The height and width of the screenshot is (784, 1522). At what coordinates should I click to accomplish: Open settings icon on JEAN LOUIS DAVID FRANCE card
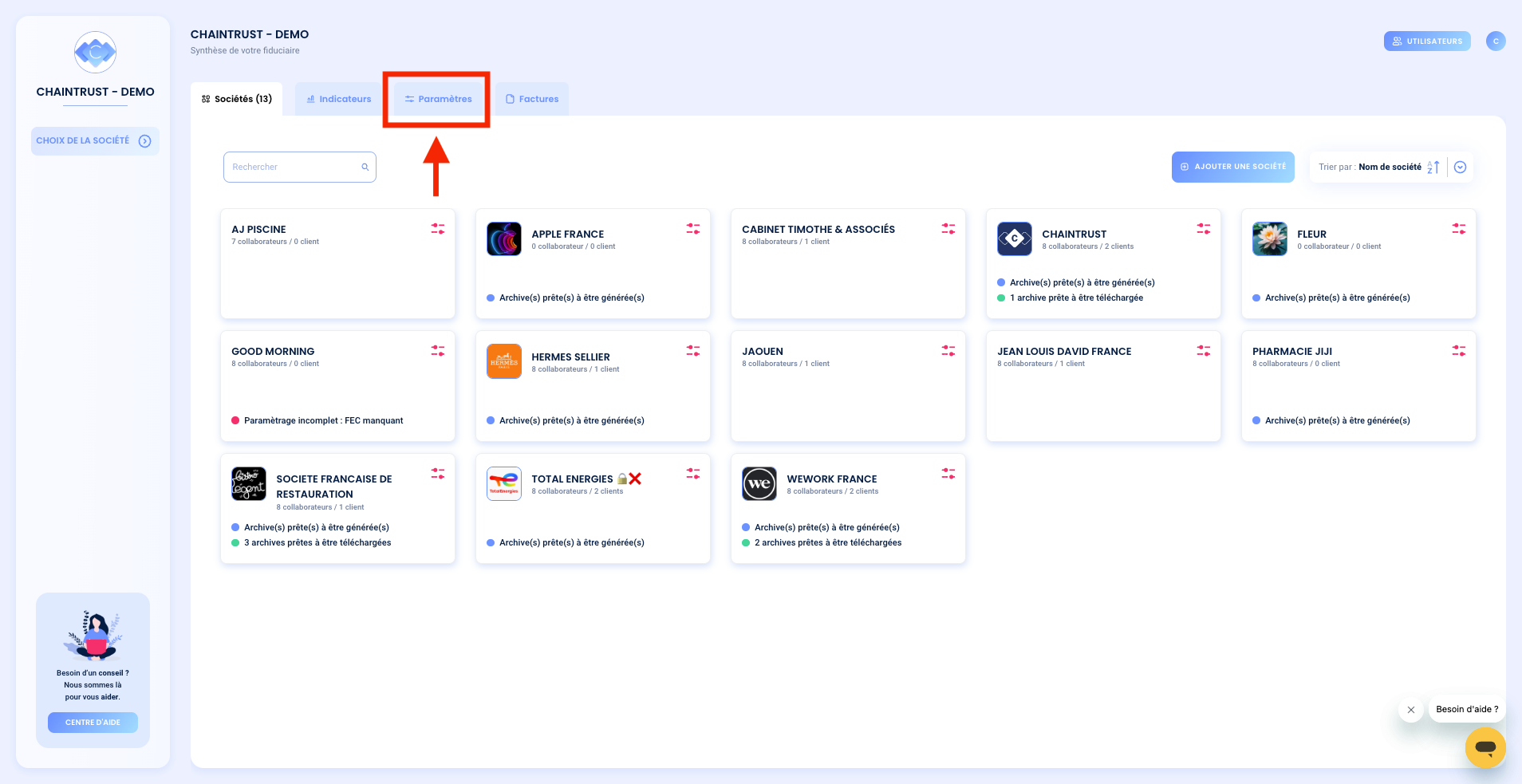(x=1204, y=351)
